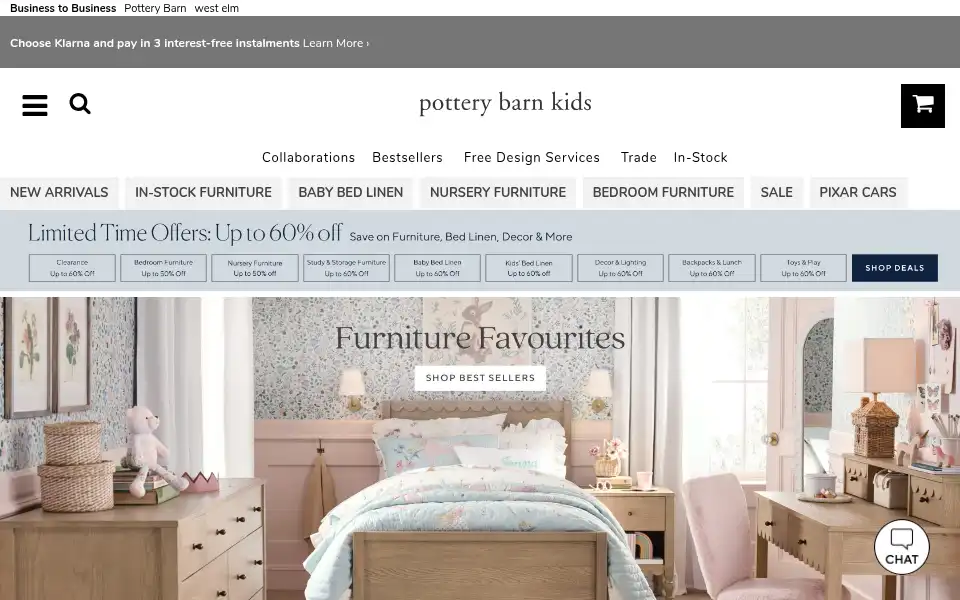Open the hamburger menu
The height and width of the screenshot is (600, 960).
(x=35, y=105)
